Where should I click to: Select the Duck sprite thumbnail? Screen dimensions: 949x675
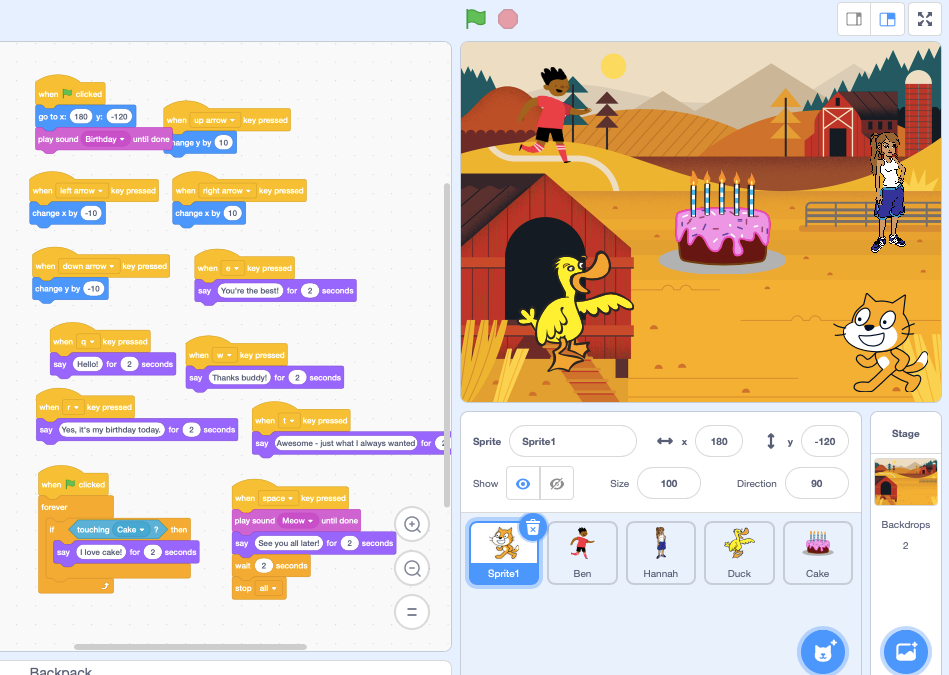(x=739, y=552)
